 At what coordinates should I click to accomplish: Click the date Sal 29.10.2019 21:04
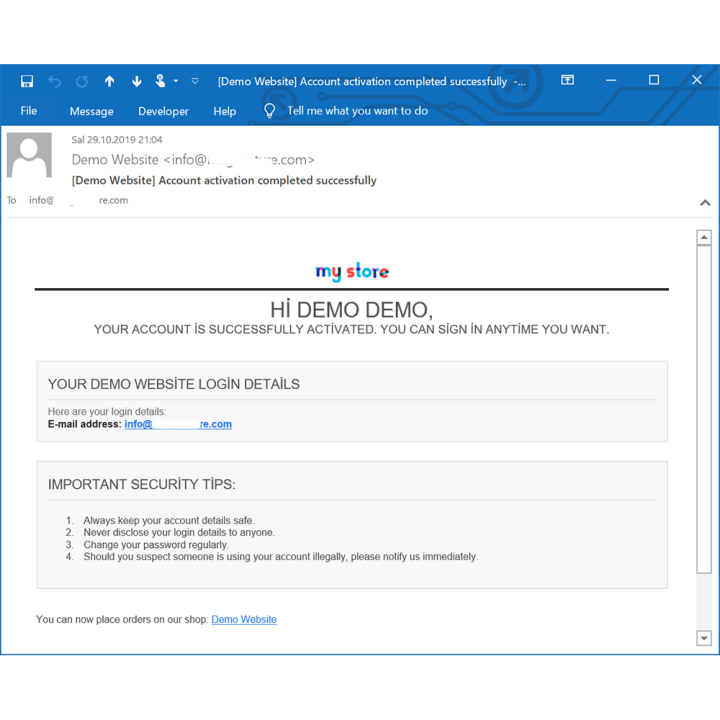pyautogui.click(x=117, y=140)
